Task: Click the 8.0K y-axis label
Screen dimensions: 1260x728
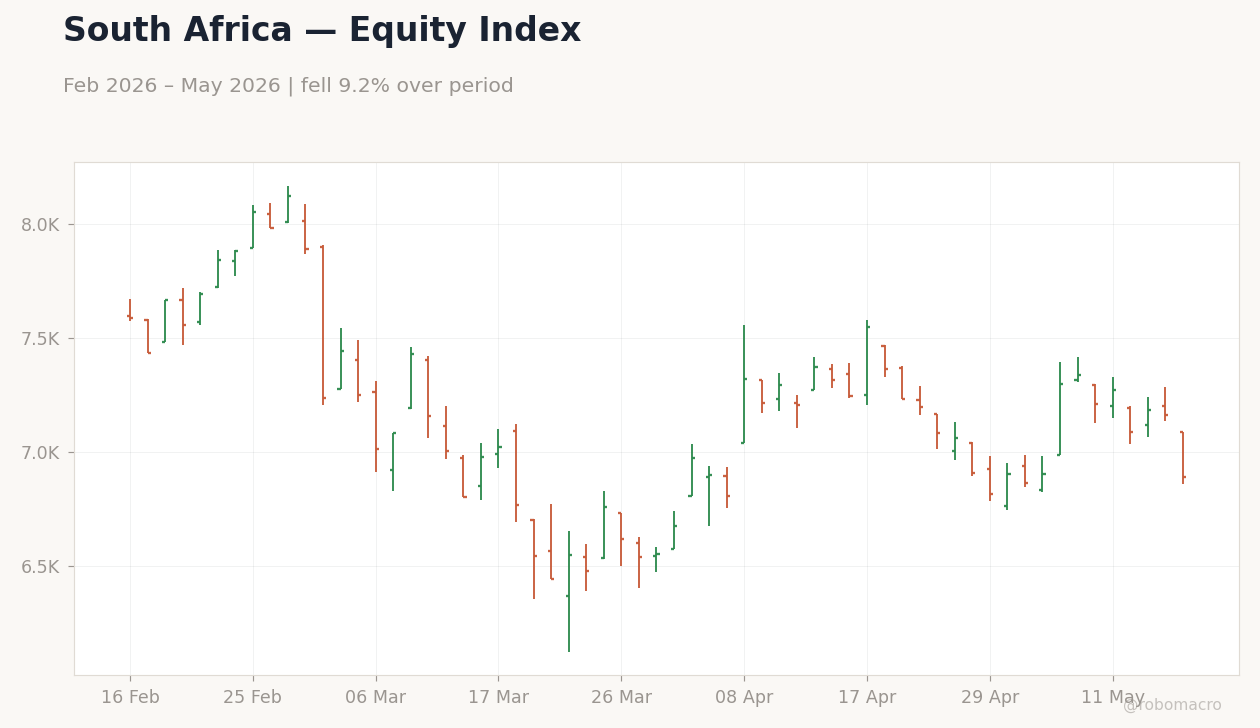Action: [x=41, y=225]
